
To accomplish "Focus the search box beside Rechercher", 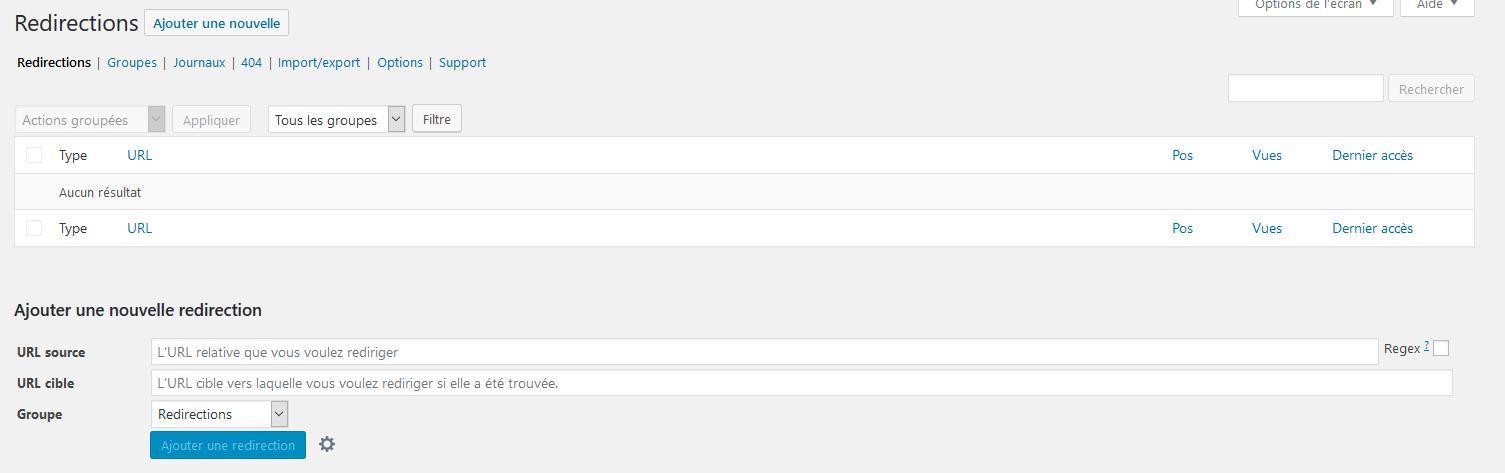I will click(1306, 88).
